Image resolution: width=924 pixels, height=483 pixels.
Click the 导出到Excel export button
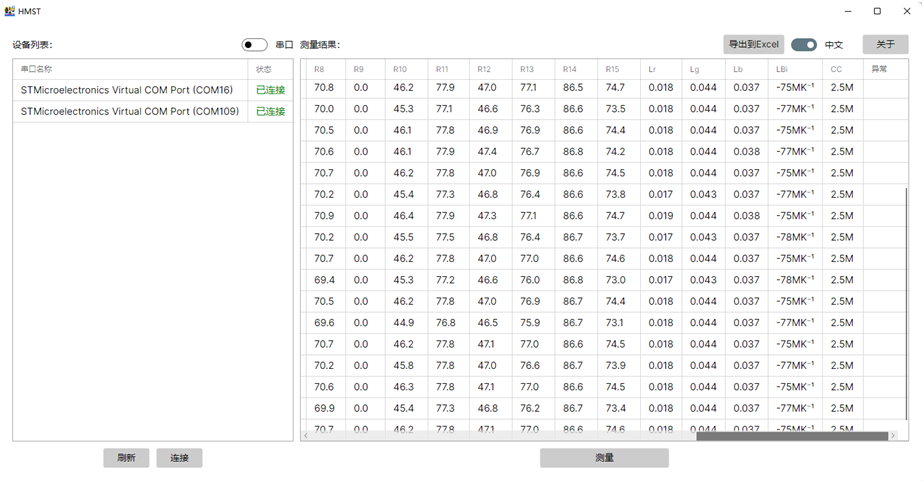754,45
